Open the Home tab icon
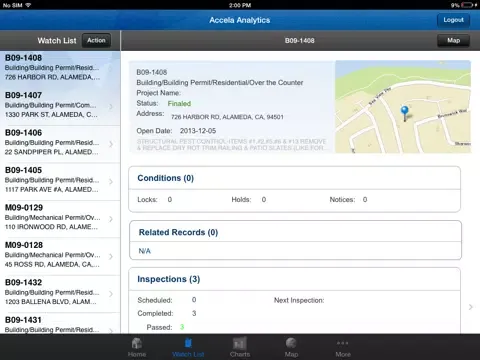The height and width of the screenshot is (360, 480). [x=137, y=343]
